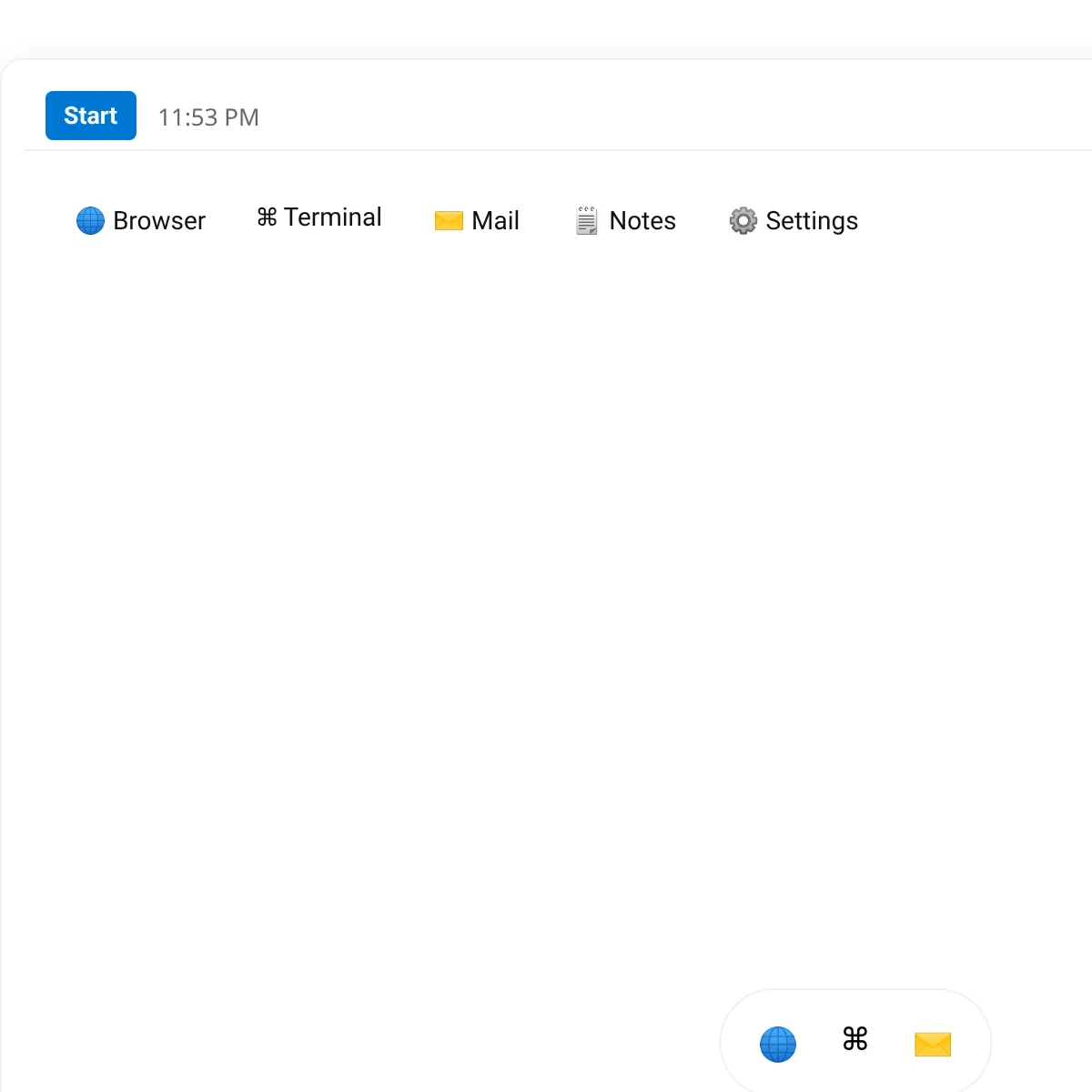The width and height of the screenshot is (1092, 1092).
Task: Open Mail via the envelope icon
Action: click(x=450, y=220)
